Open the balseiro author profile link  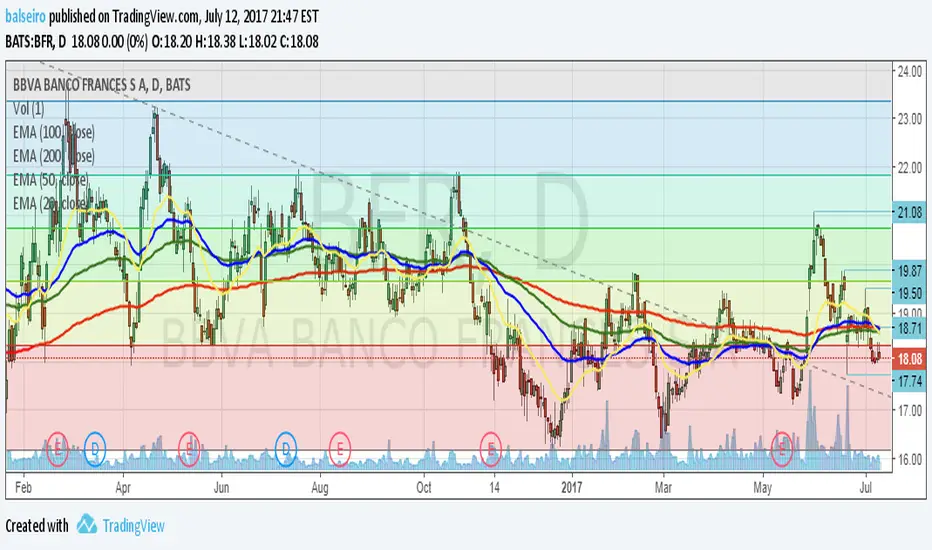[25, 16]
